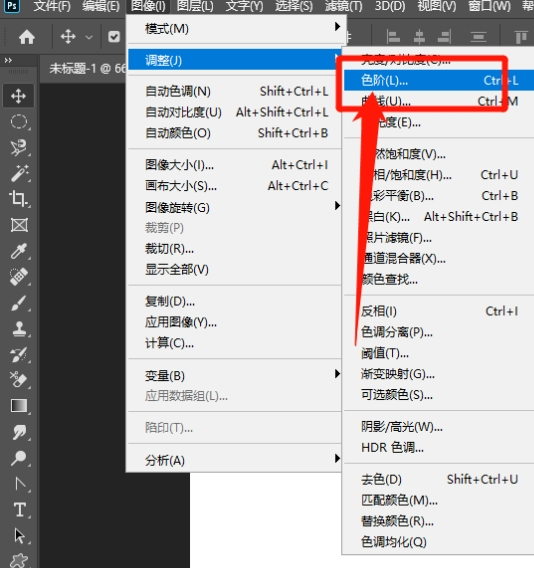Choose 计算(C)... menu item
This screenshot has width=534, height=568.
click(235, 343)
